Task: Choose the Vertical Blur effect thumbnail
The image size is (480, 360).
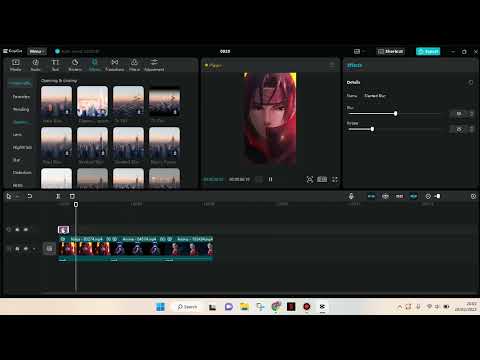Action: point(92,143)
